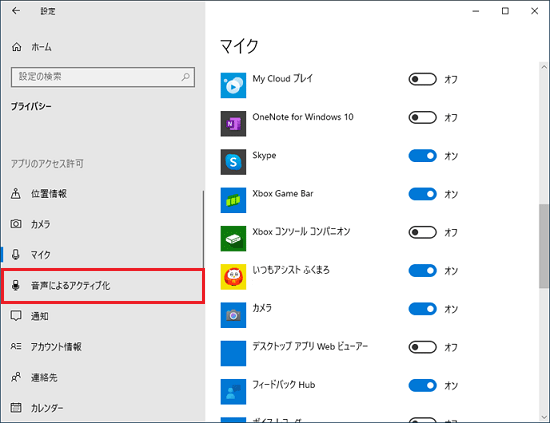Open 音声によるアクティブ化 settings
Image resolution: width=550 pixels, height=423 pixels.
(102, 285)
